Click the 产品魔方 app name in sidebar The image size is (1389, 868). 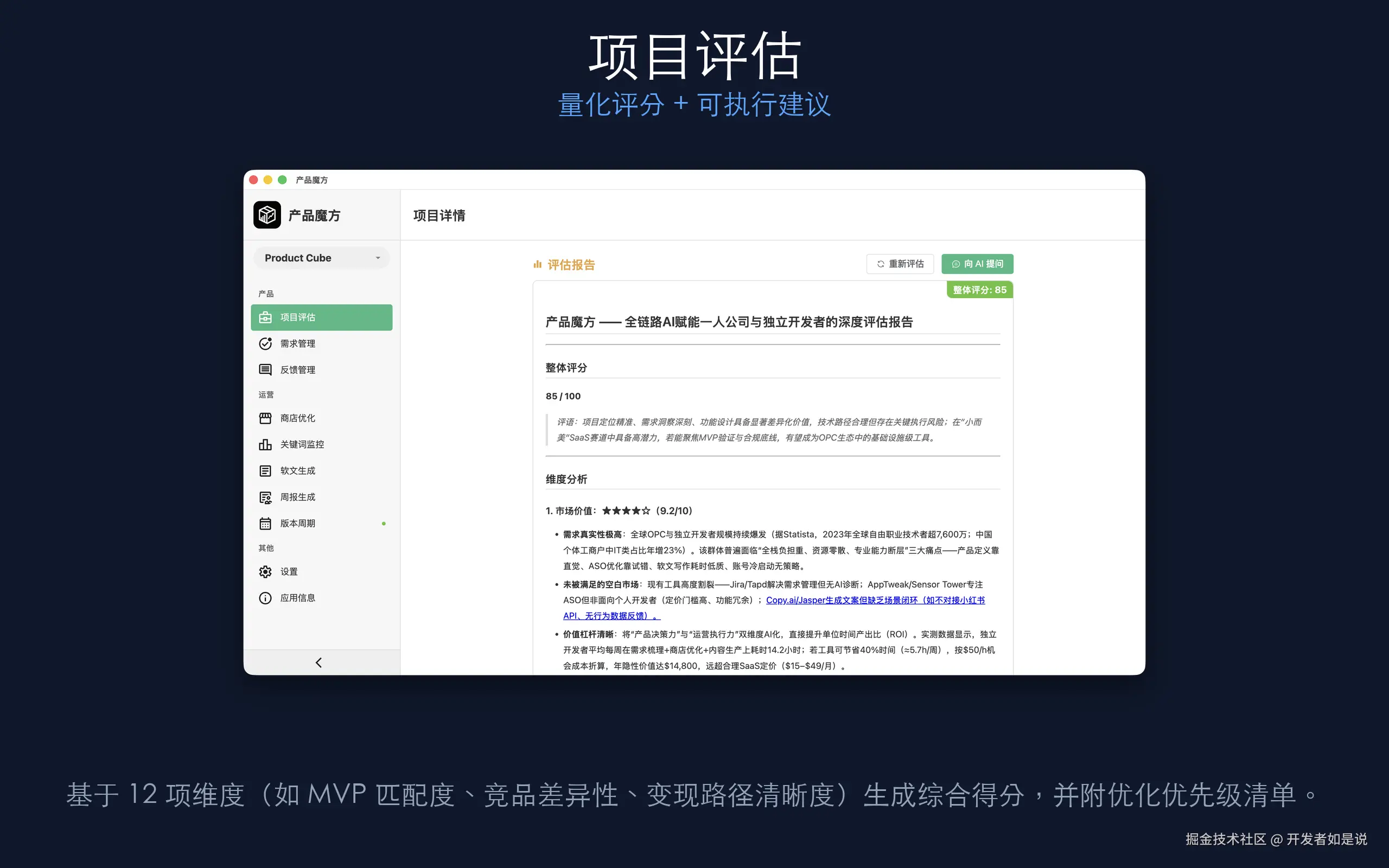315,215
